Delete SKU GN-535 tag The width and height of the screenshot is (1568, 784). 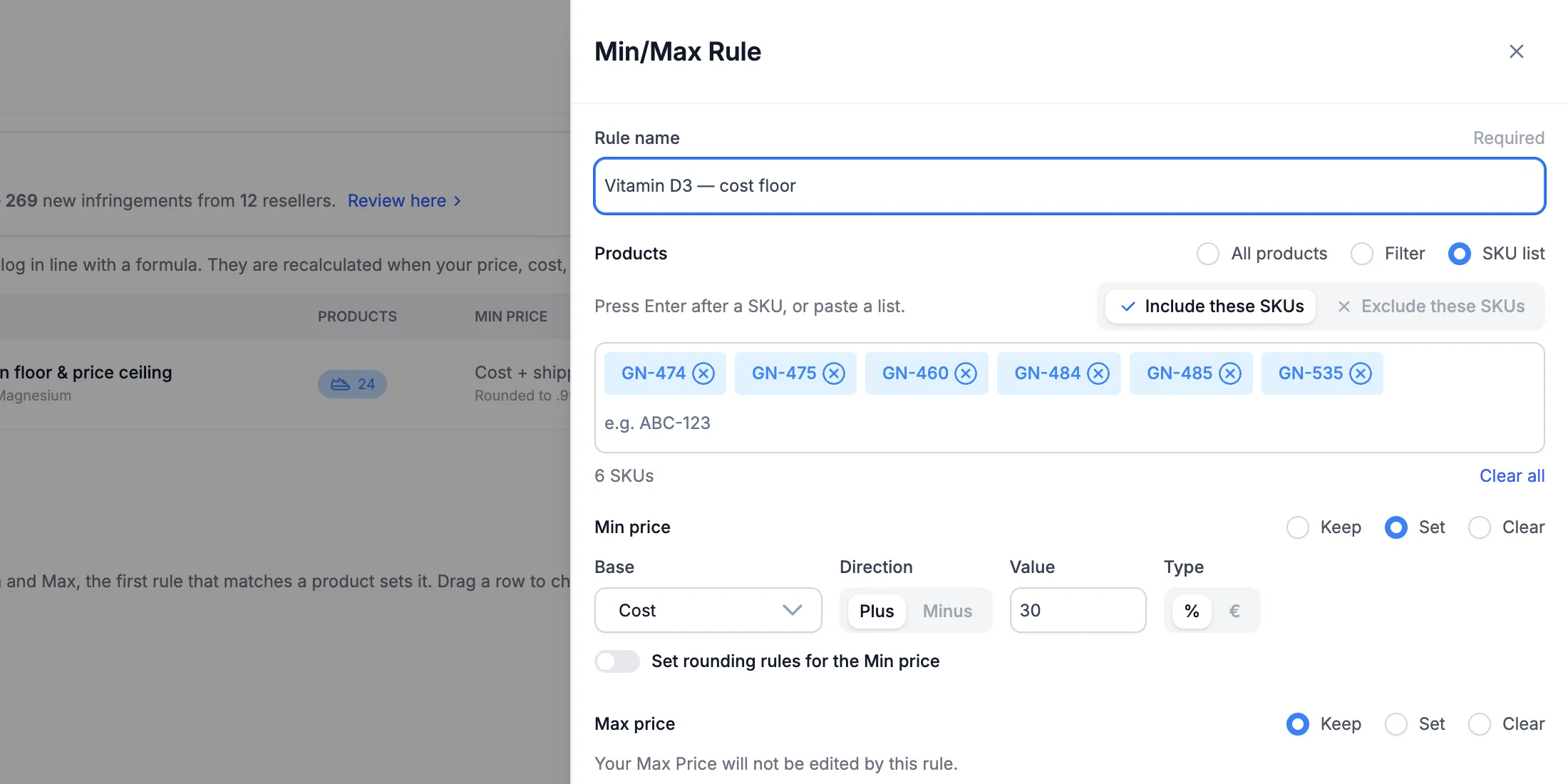point(1361,373)
